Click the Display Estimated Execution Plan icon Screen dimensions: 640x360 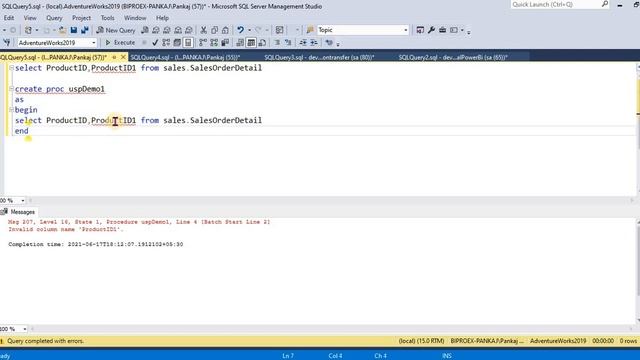pos(166,42)
